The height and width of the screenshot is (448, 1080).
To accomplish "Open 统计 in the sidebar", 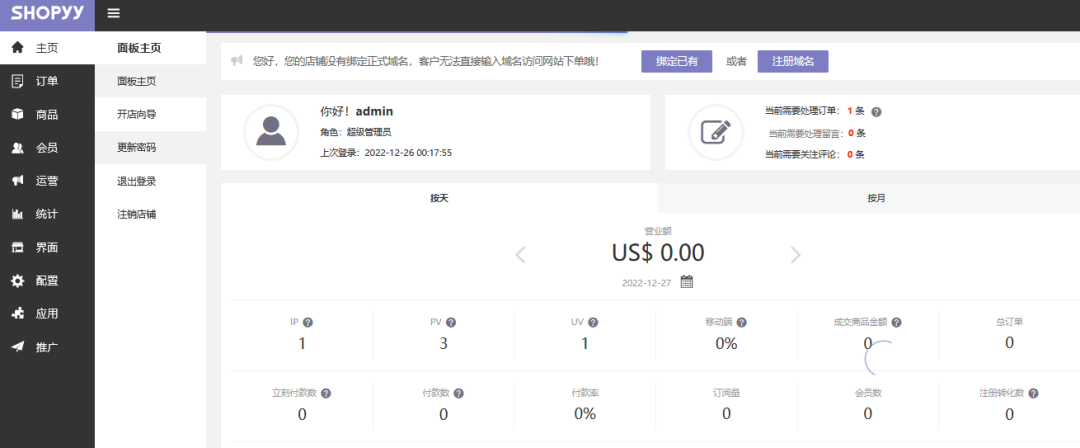I will click(x=48, y=214).
